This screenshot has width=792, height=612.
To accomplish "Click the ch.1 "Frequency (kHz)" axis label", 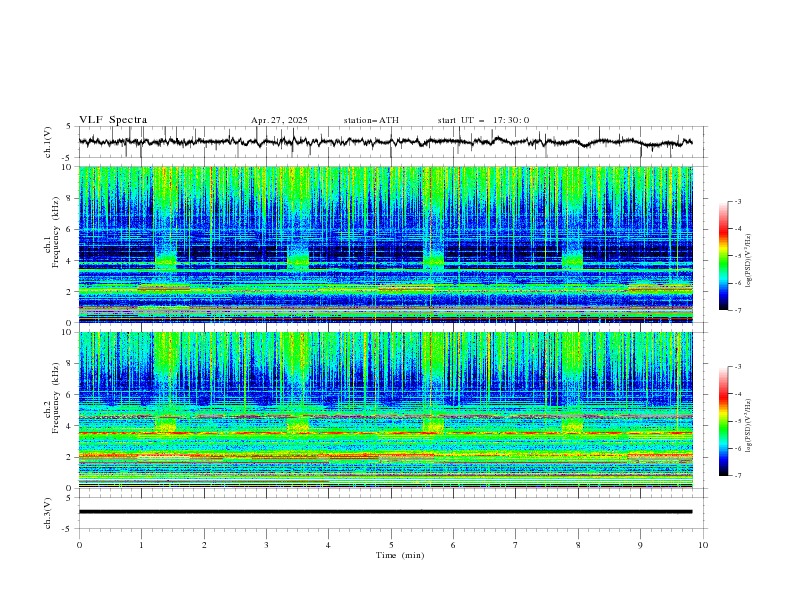I will [55, 233].
